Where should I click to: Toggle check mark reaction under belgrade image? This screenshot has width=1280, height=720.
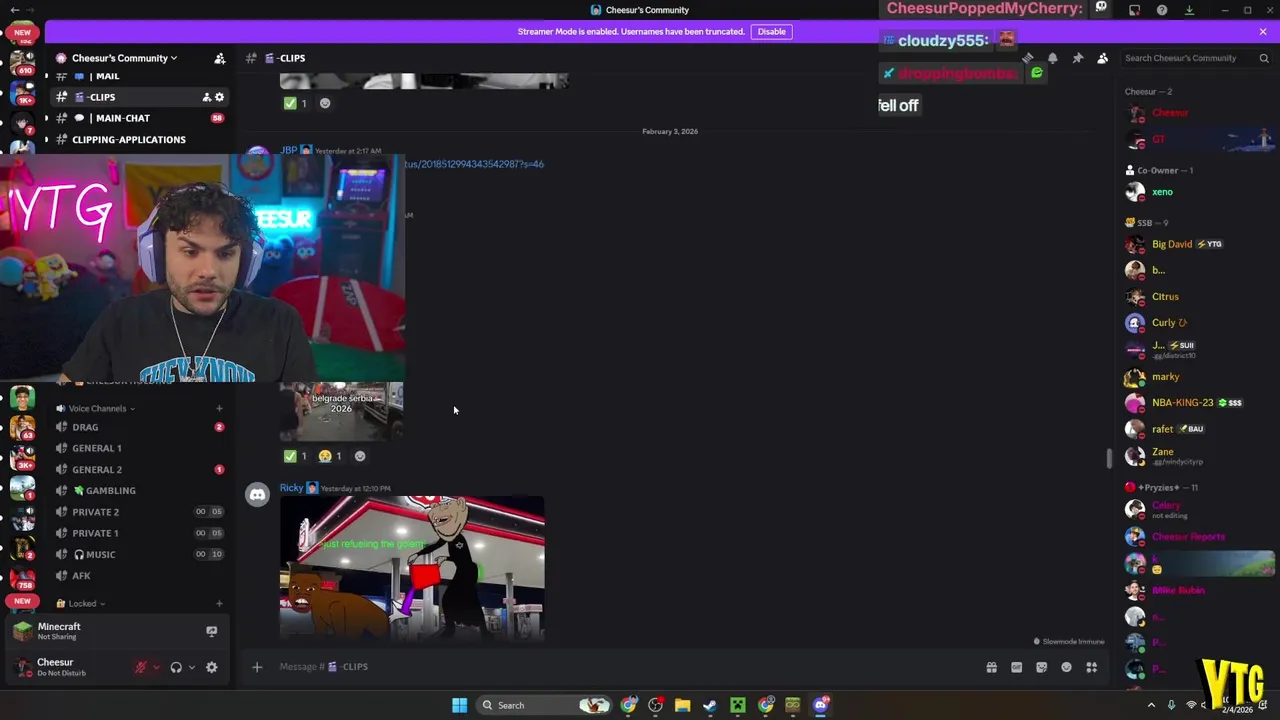point(296,456)
